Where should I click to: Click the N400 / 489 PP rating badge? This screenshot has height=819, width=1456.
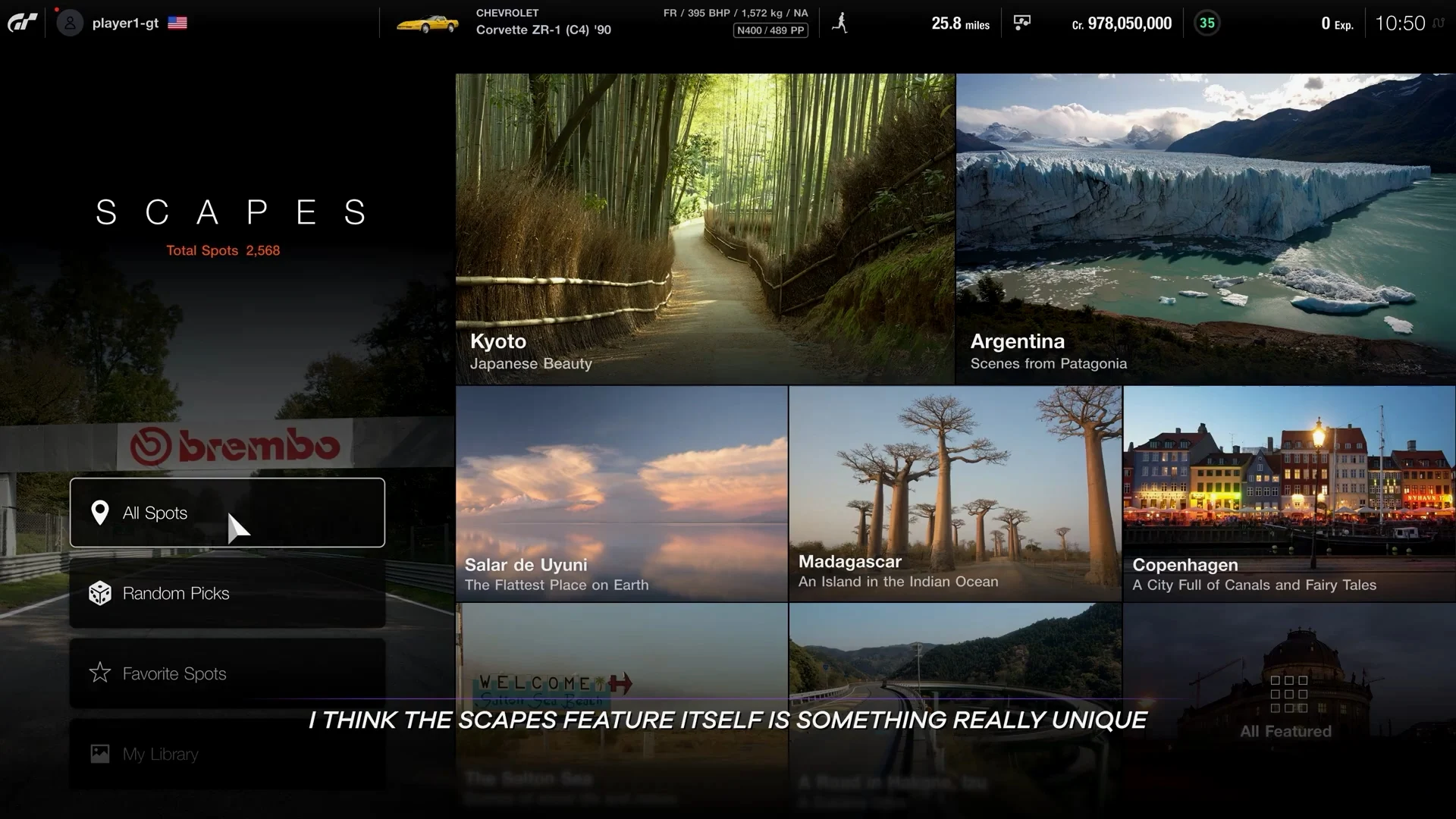click(x=770, y=30)
